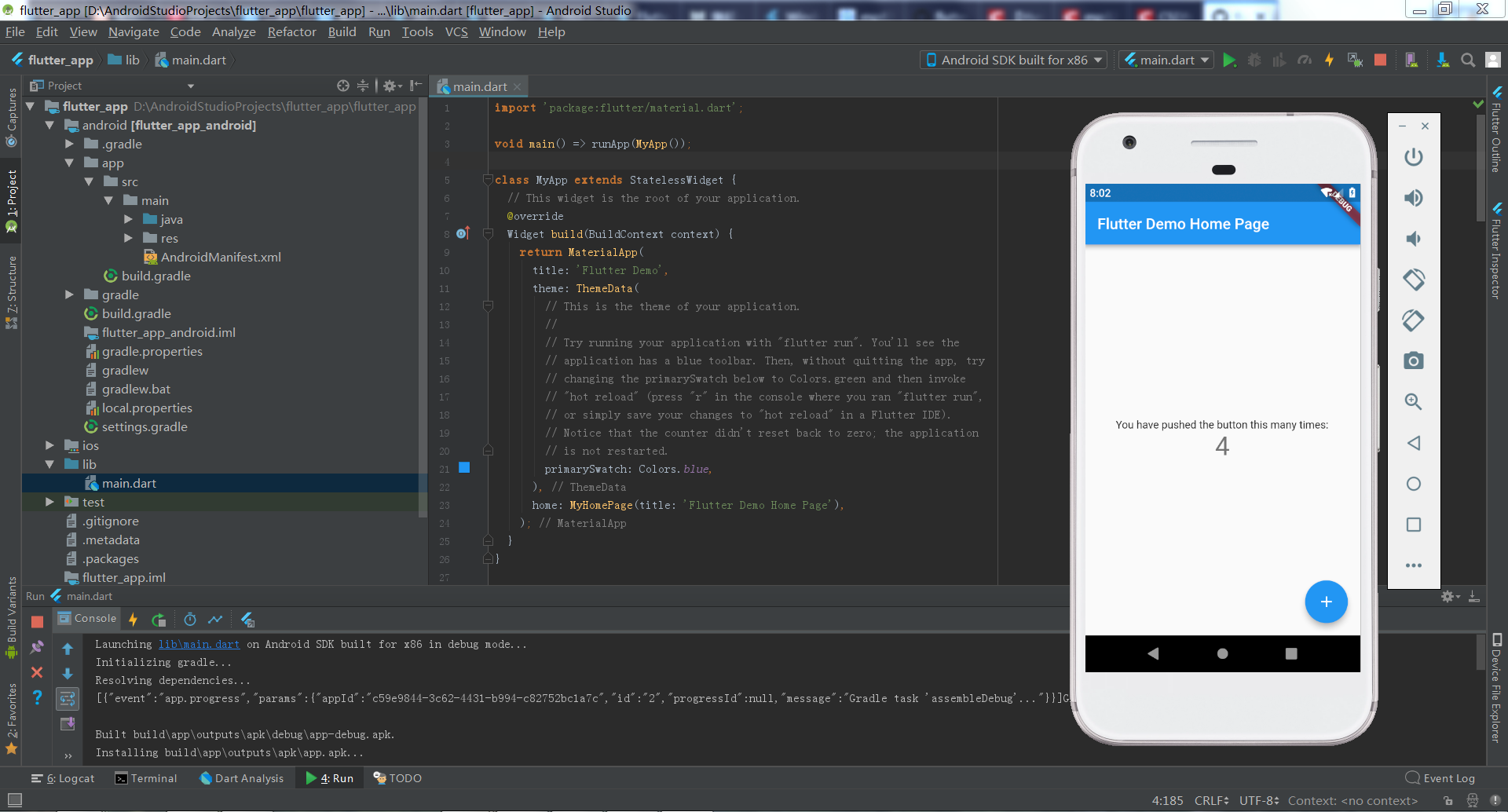Screen dimensions: 1508x812
Task: Expand the java folder
Action: (x=128, y=219)
